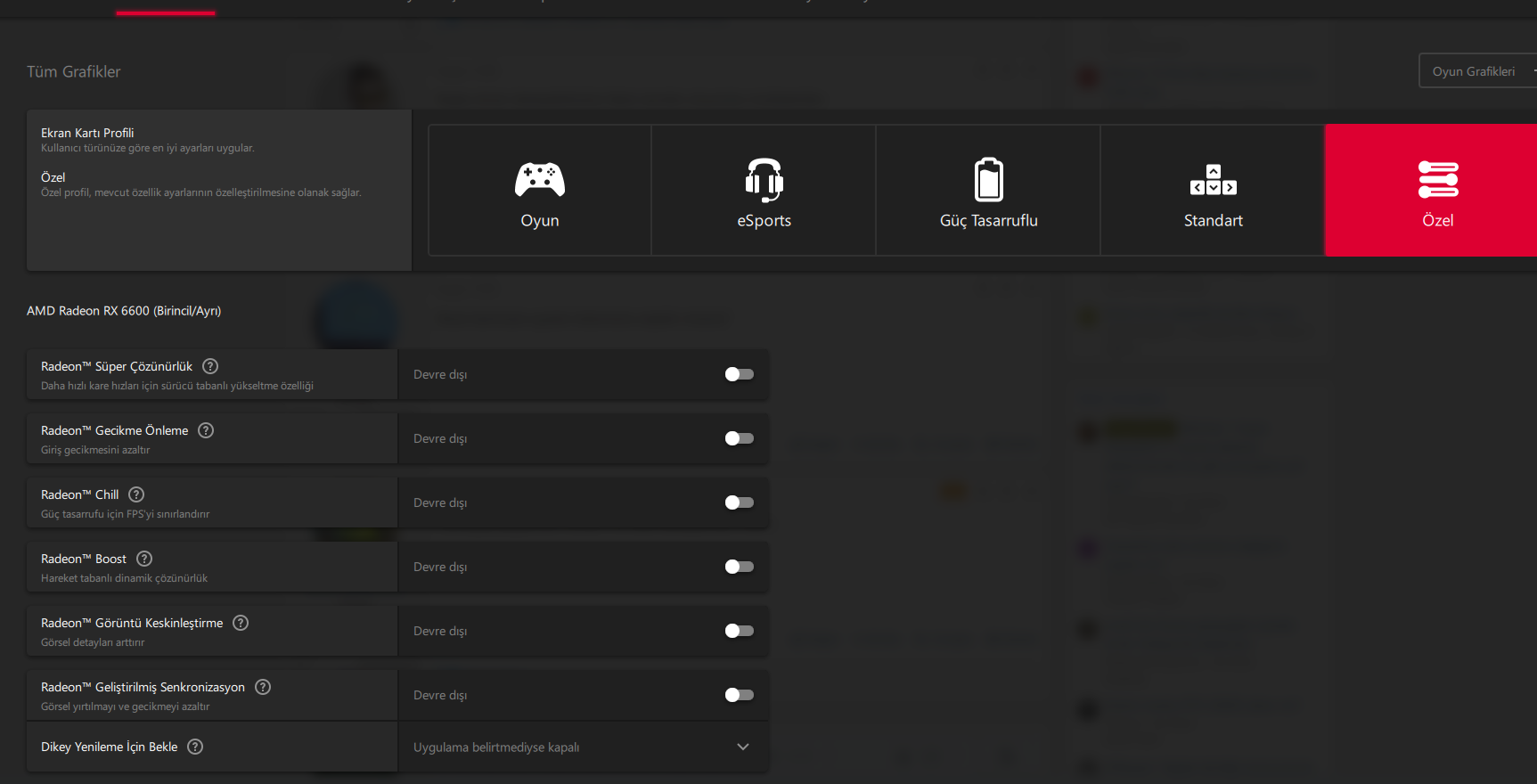This screenshot has width=1537, height=784.
Task: Show help for Radeon Boost
Action: (144, 559)
